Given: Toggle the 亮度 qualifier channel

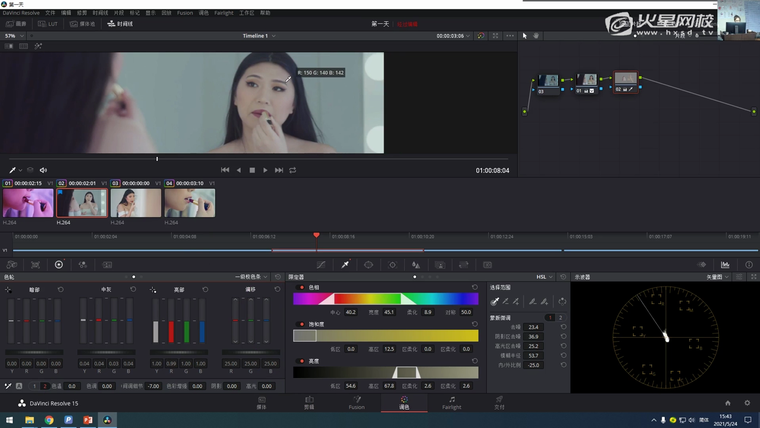Looking at the screenshot, I should pos(302,360).
